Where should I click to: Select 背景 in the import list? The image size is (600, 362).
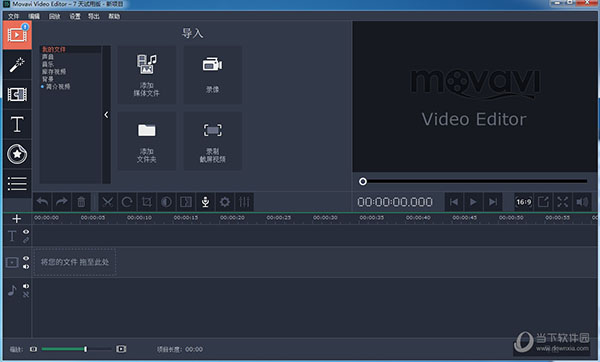pos(48,79)
